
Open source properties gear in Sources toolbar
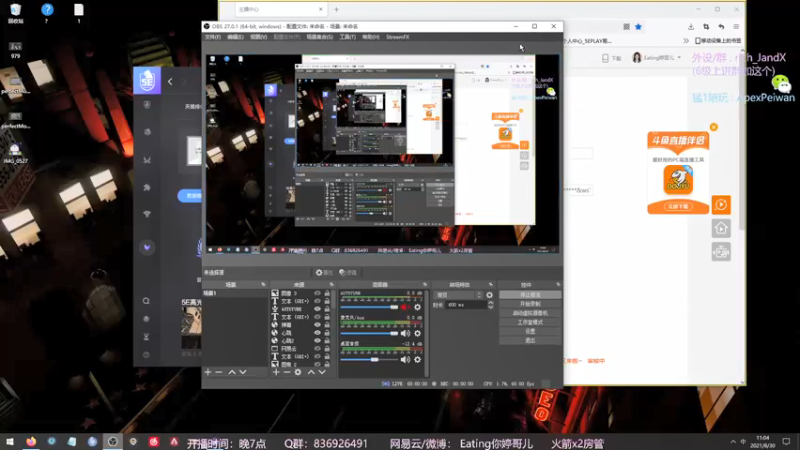[x=298, y=372]
